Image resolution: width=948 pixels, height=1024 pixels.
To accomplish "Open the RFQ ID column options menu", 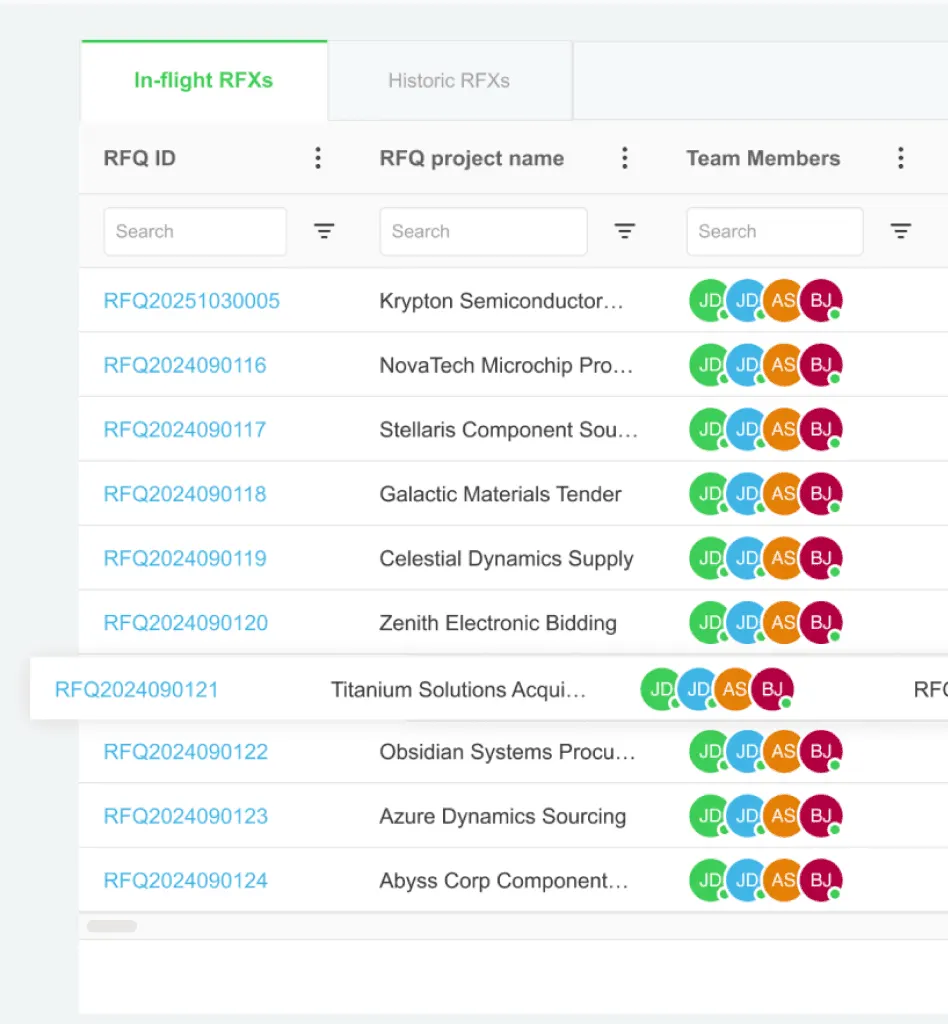I will point(318,158).
